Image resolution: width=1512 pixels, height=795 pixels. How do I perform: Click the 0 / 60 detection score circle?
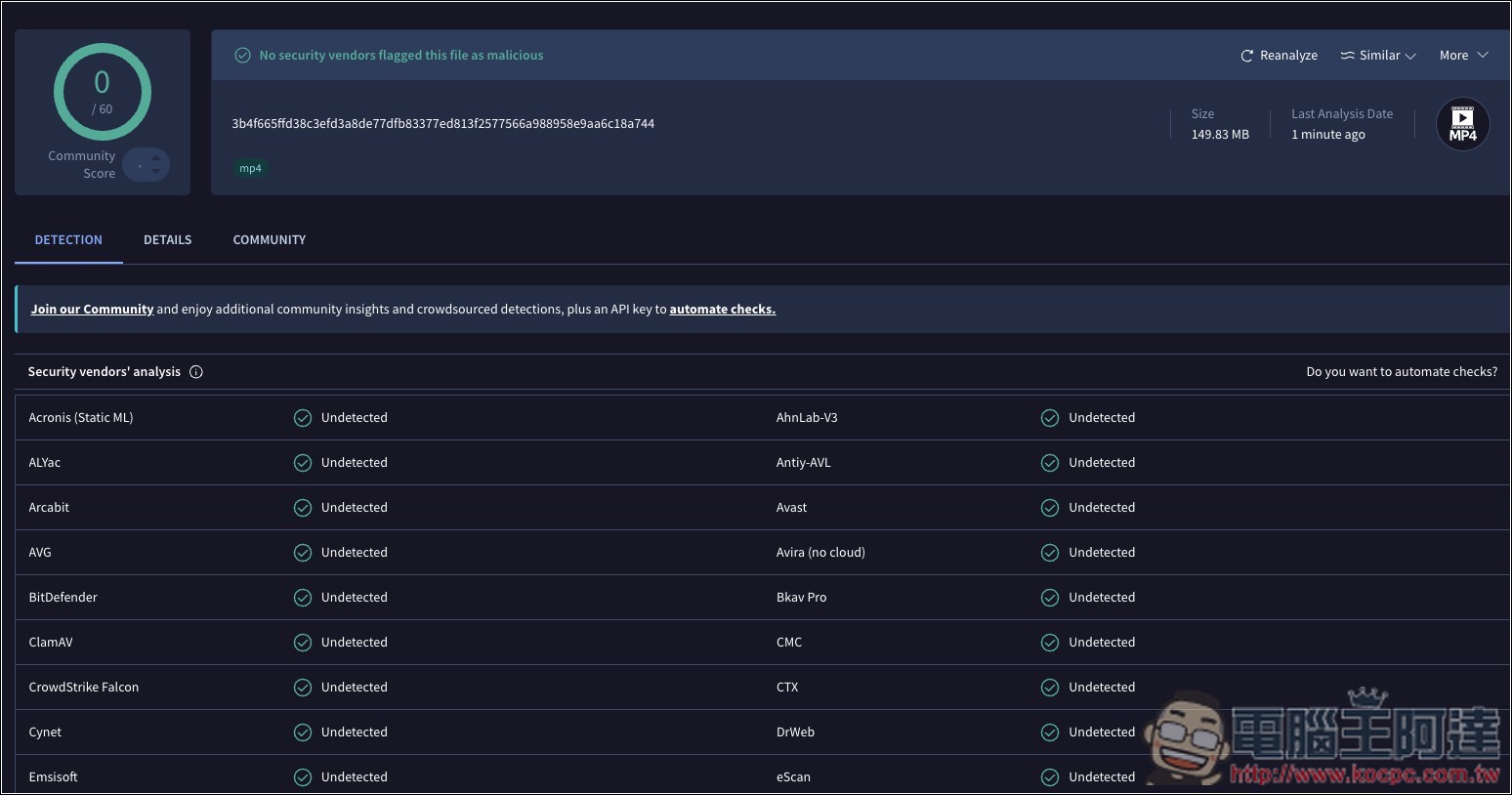(103, 92)
